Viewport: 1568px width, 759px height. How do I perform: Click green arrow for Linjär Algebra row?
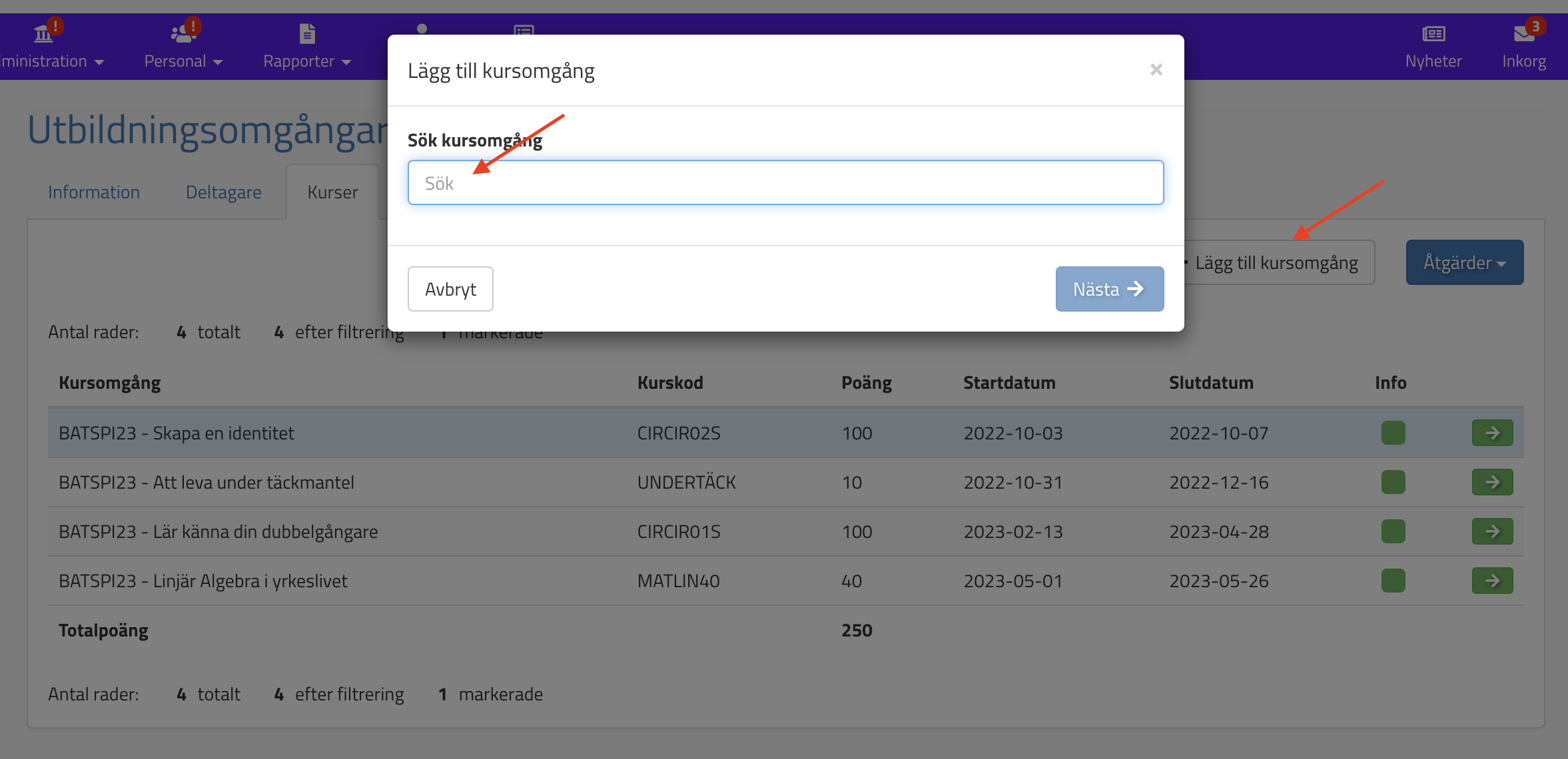click(1492, 581)
